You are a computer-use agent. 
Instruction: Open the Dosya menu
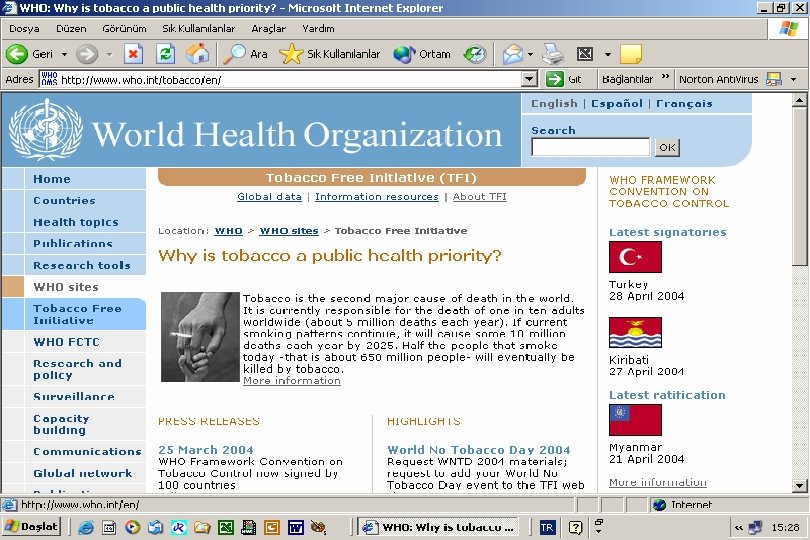(x=24, y=28)
